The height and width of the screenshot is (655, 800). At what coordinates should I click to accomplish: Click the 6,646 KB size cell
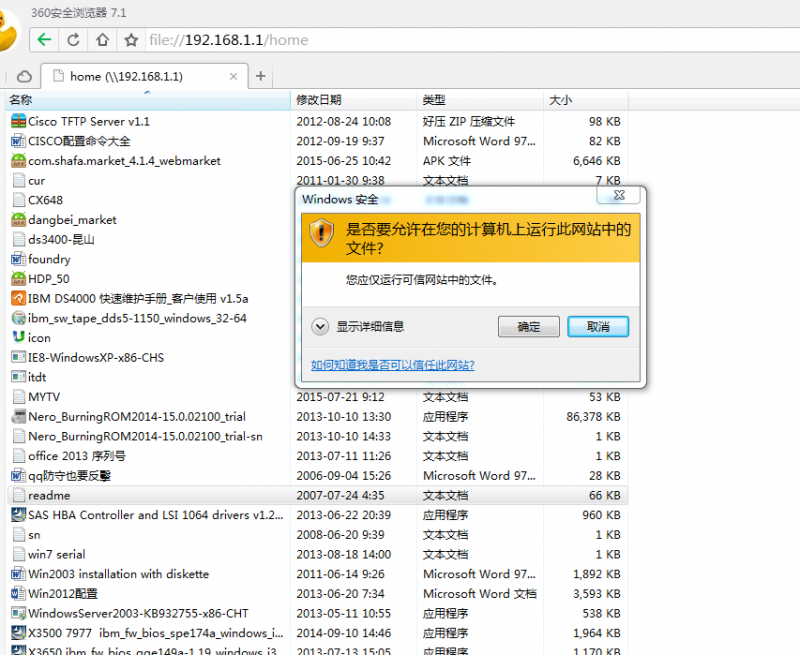tap(596, 161)
